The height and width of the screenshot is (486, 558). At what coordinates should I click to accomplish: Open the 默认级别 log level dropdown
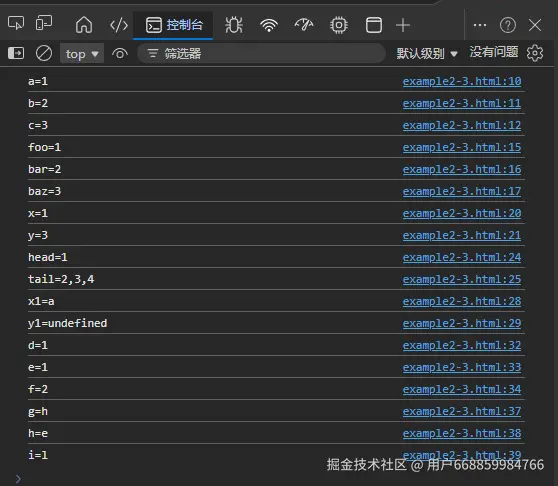coord(427,53)
